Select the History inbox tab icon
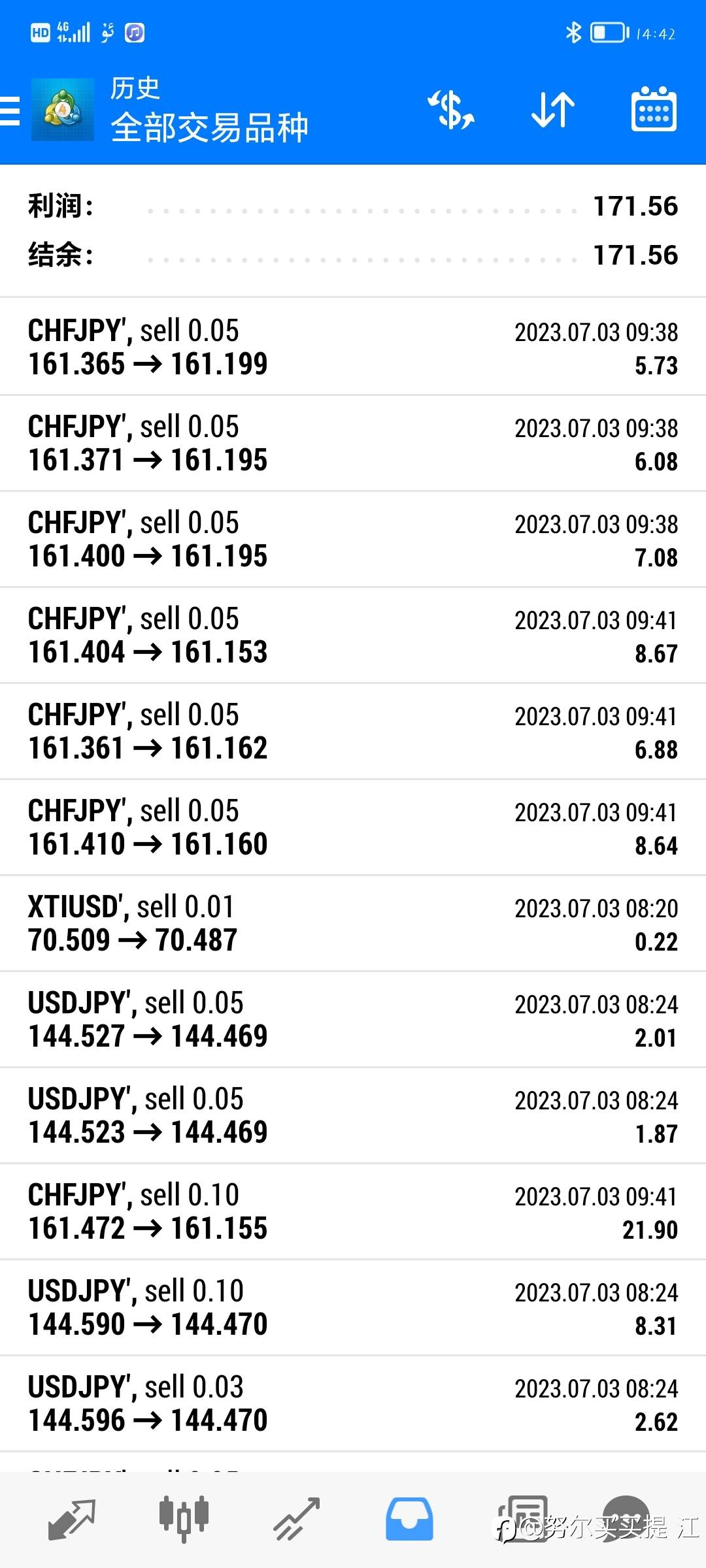The image size is (706, 1568). [x=409, y=1519]
